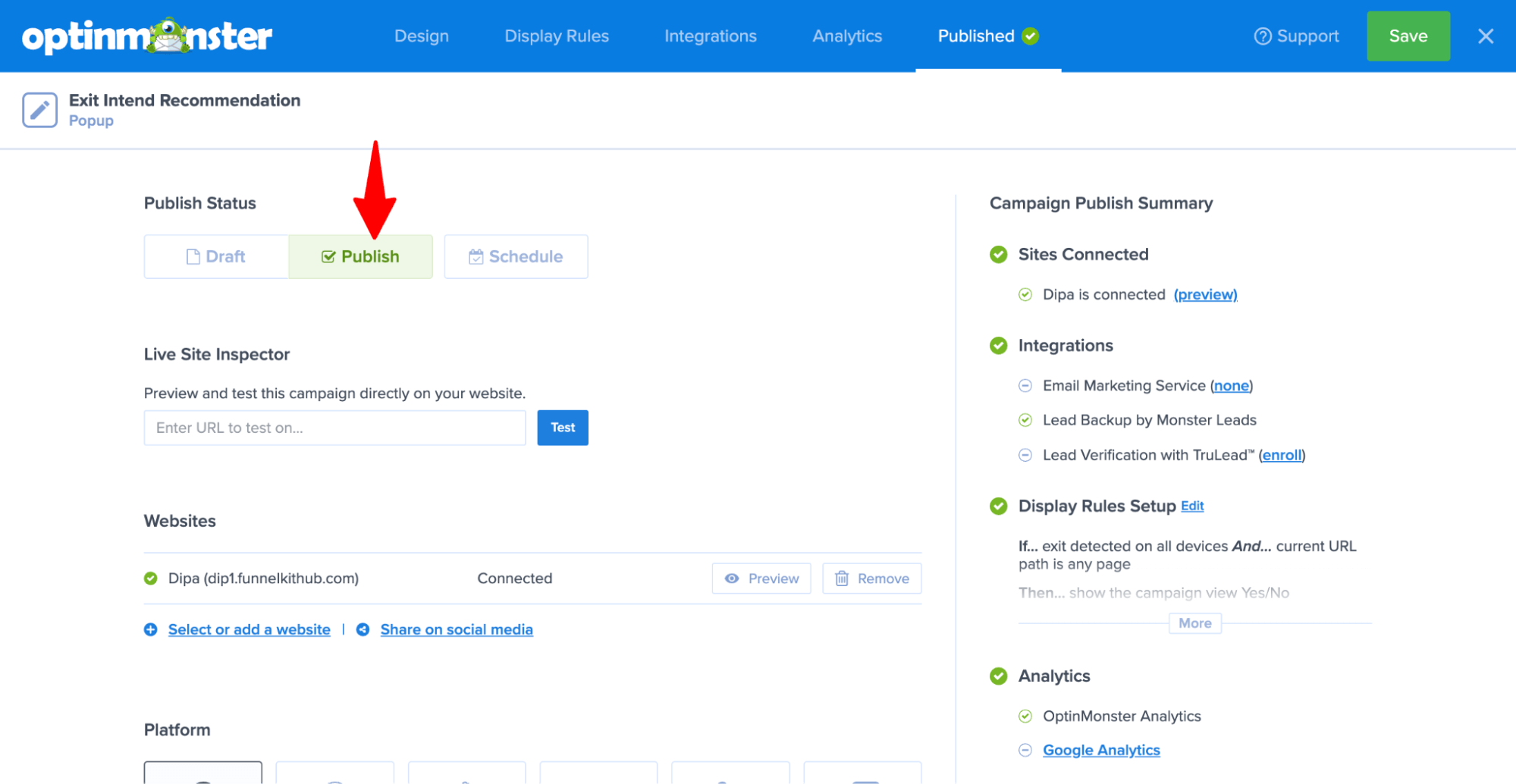The image size is (1516, 784).
Task: Click green check next to Sites Connected
Action: 998,254
